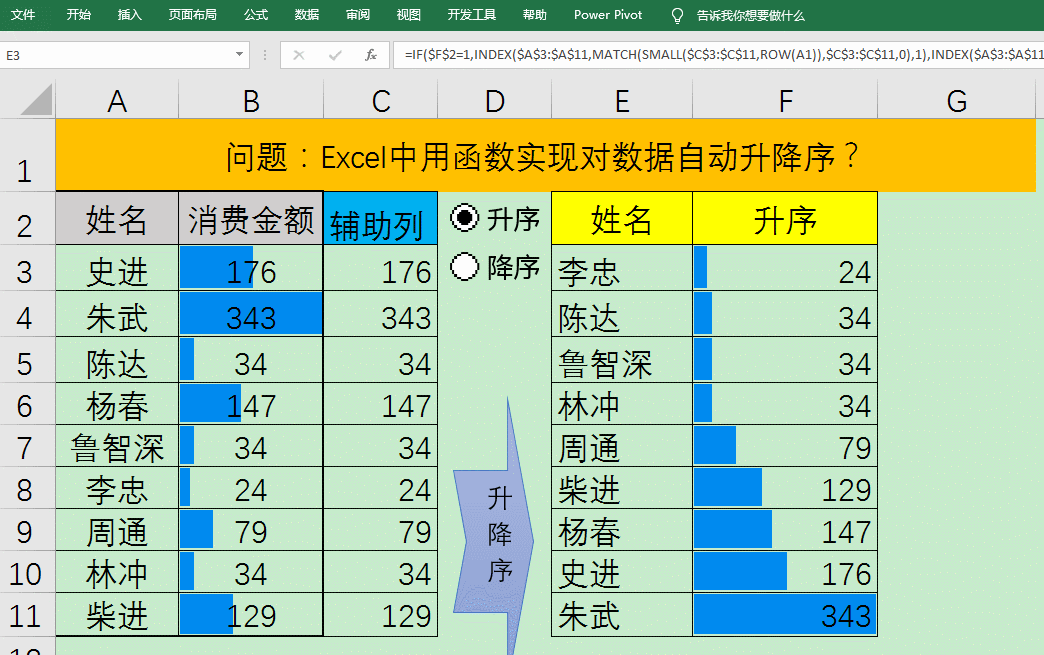Click cell B11 with value 129
Image resolution: width=1044 pixels, height=655 pixels.
tap(251, 614)
